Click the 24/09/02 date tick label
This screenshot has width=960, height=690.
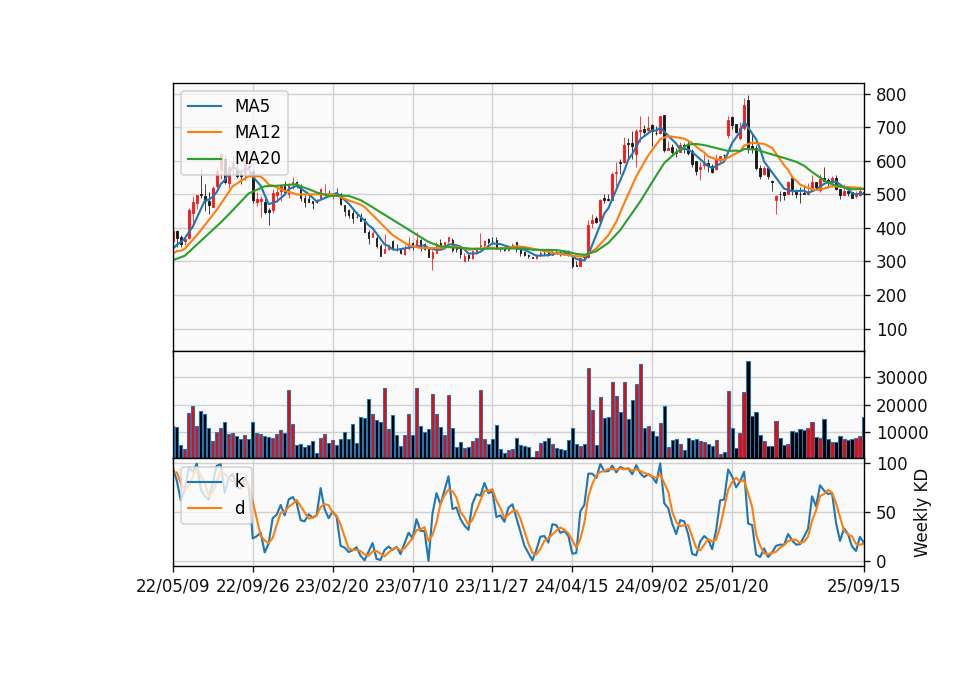point(651,586)
